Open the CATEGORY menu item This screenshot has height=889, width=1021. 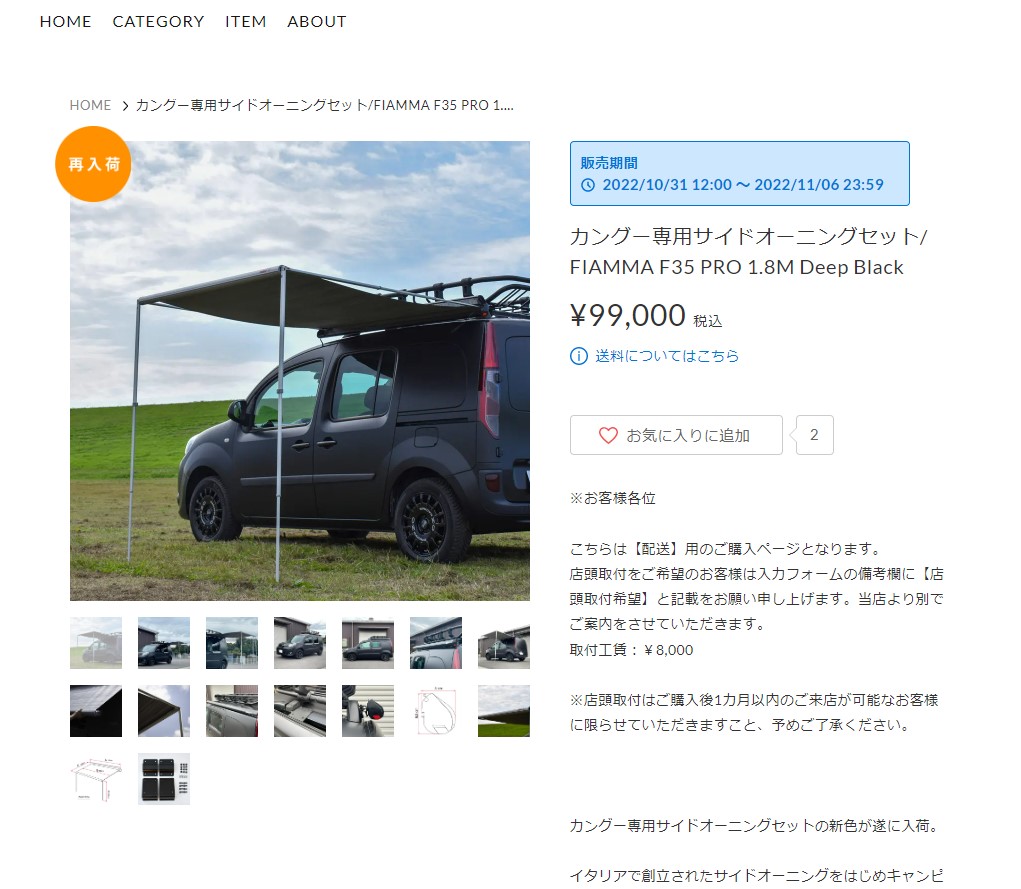tap(158, 21)
